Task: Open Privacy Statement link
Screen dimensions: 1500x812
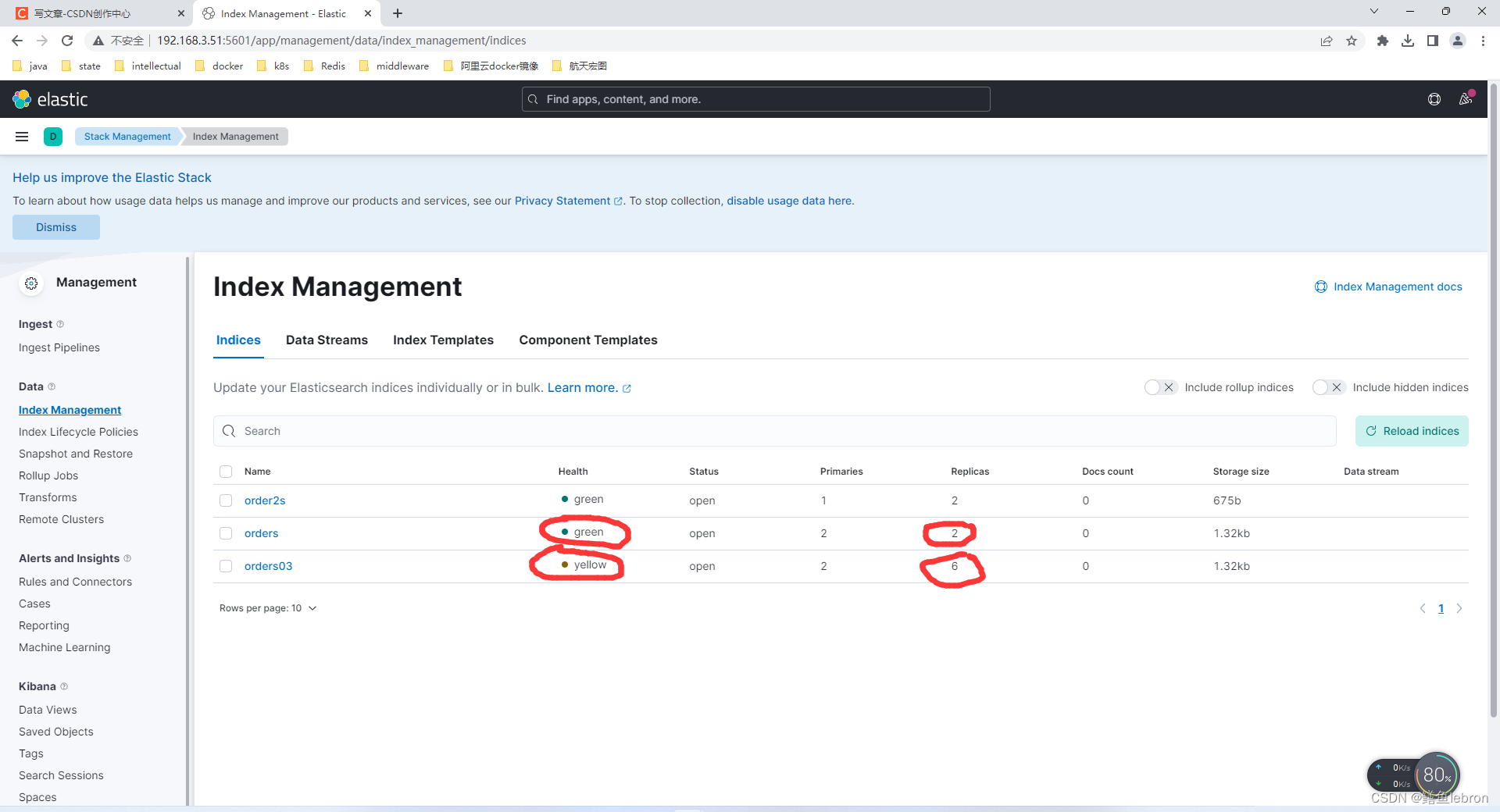Action: [568, 201]
